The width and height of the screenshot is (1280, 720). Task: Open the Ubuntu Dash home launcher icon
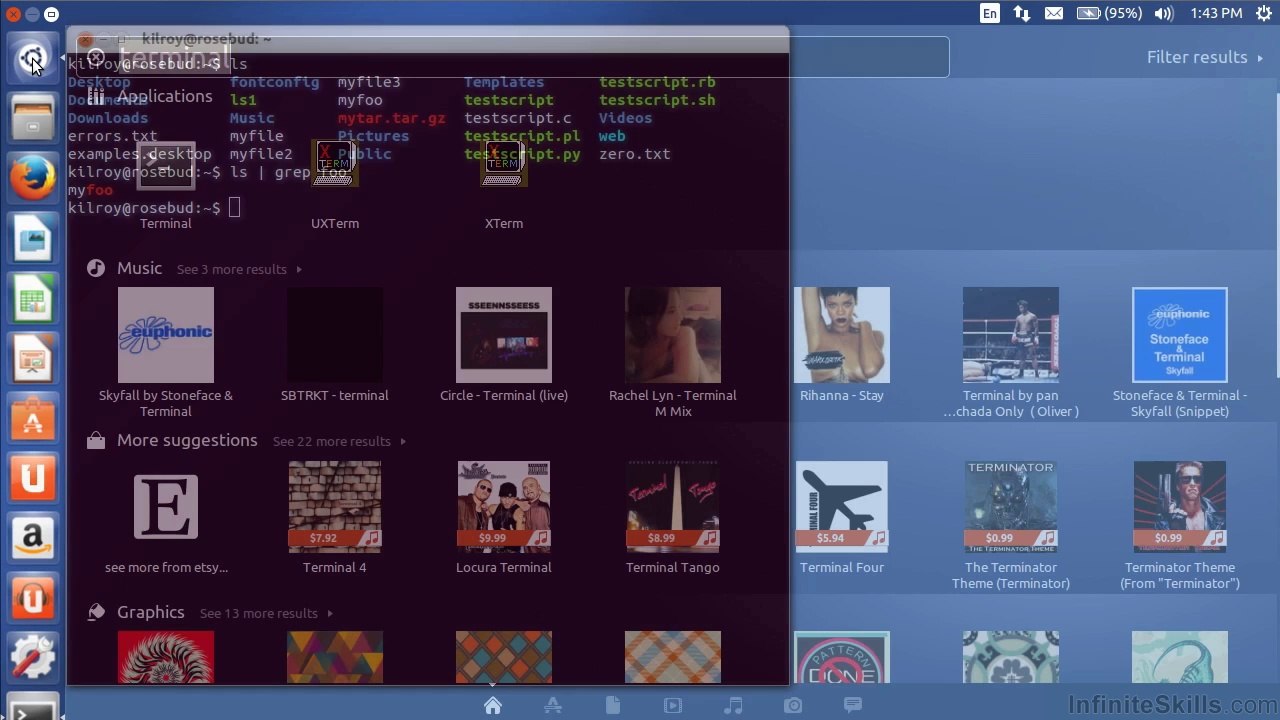coord(32,59)
